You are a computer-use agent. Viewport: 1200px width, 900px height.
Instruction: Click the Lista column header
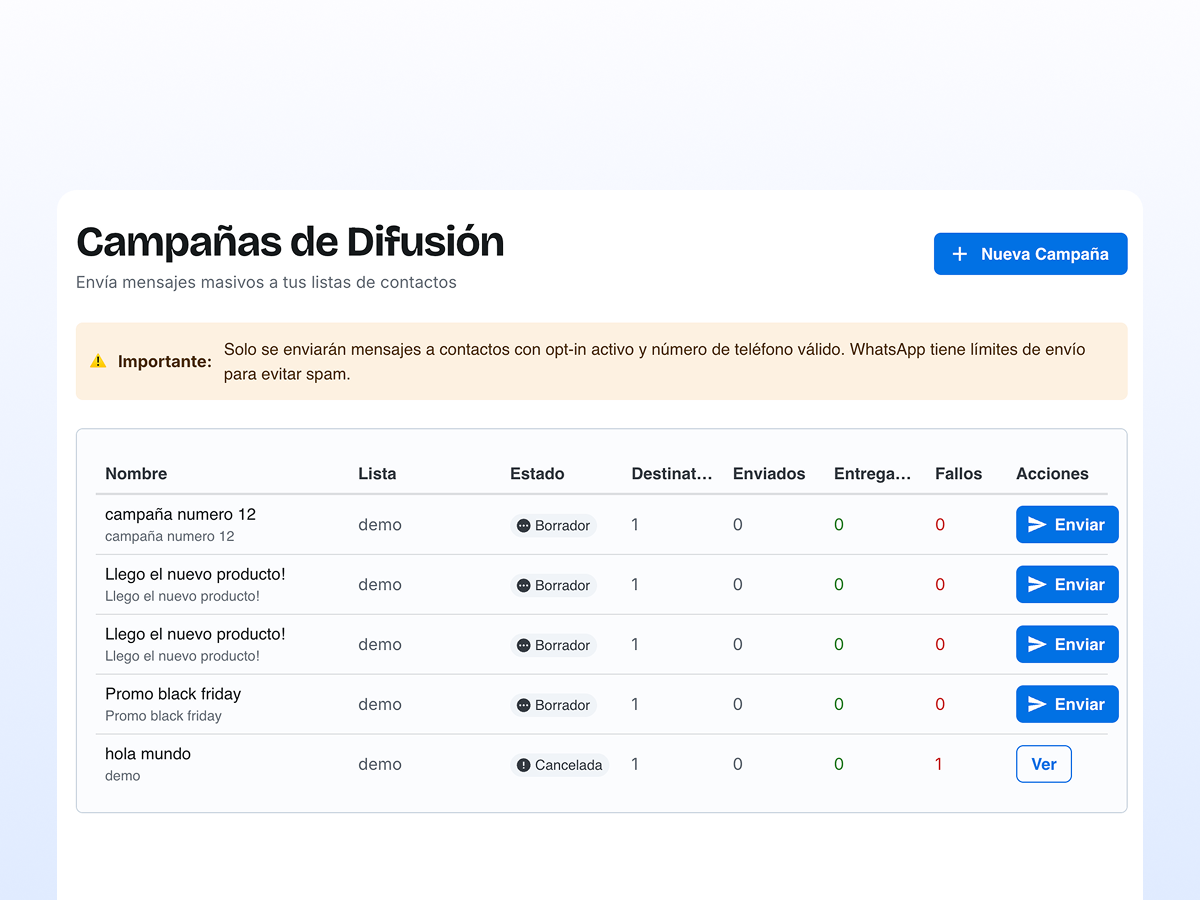(x=377, y=474)
